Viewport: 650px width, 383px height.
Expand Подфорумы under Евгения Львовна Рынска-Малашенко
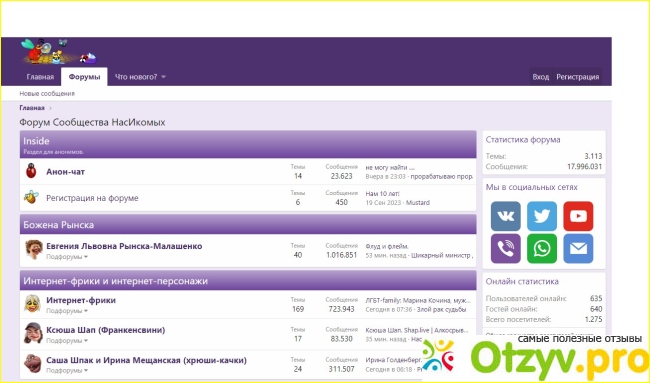point(67,257)
